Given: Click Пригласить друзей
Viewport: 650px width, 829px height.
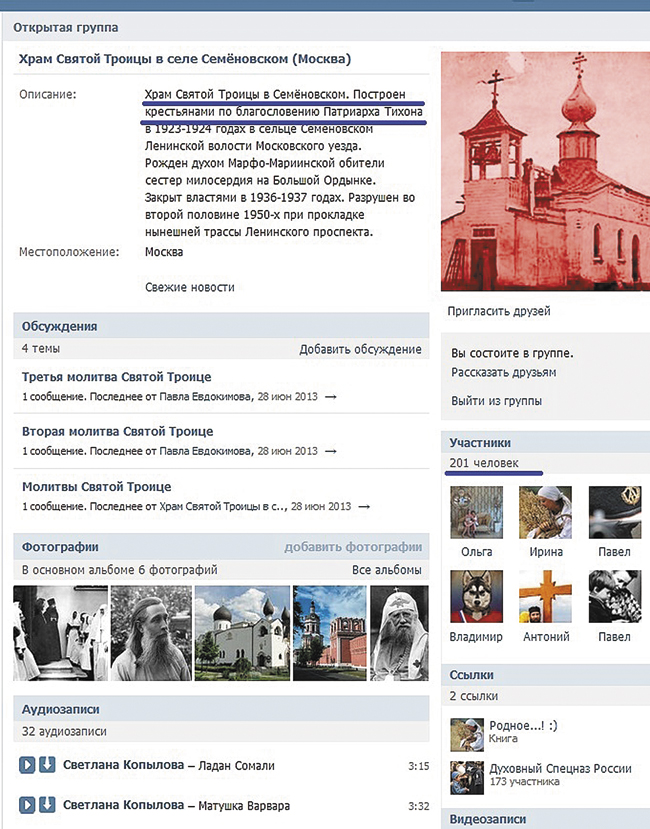Looking at the screenshot, I should (499, 311).
